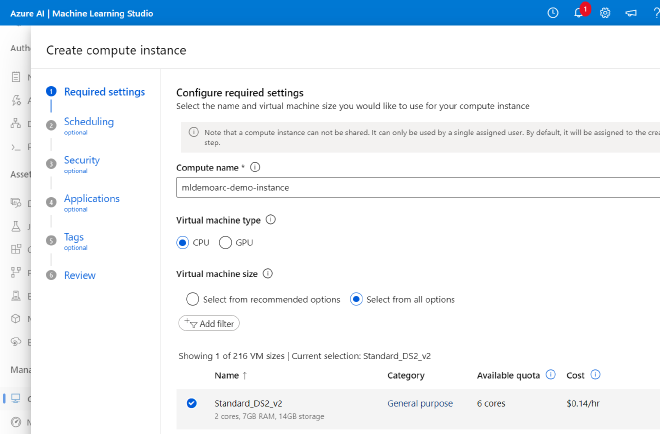Click the Virtual machine type info icon

coord(271,220)
